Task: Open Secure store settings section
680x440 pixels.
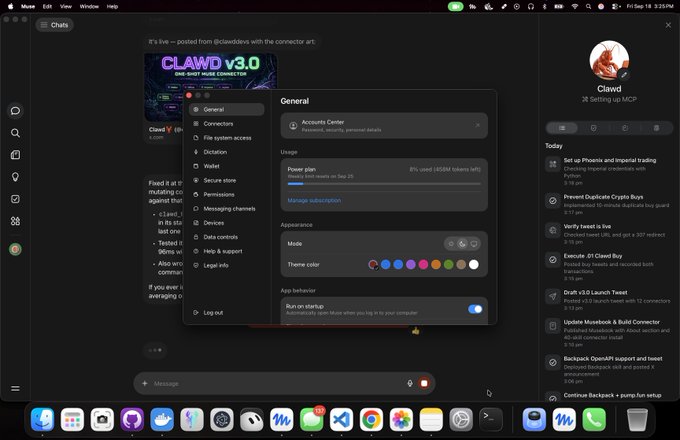Action: click(226, 180)
